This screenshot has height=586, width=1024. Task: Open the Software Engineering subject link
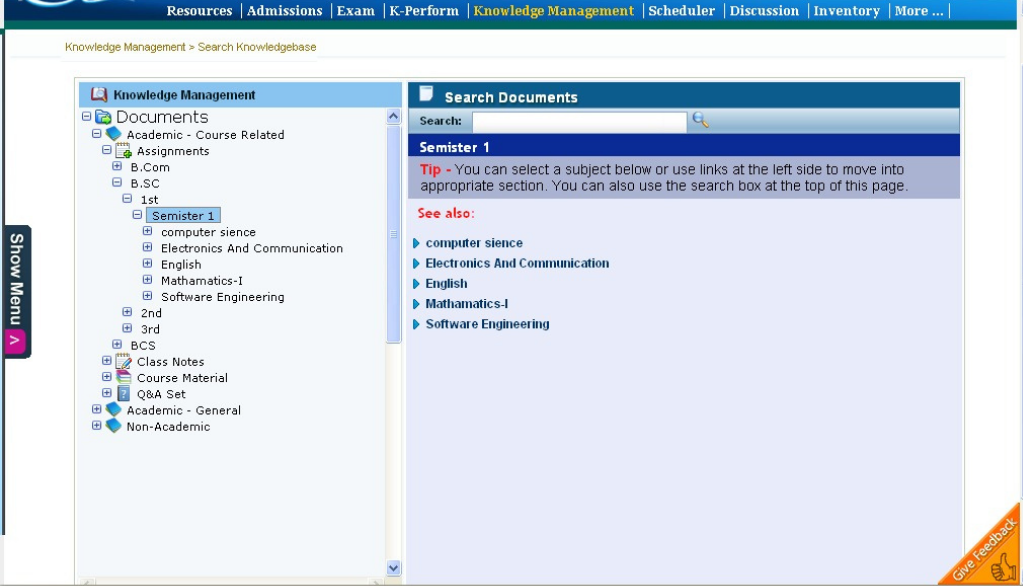click(x=487, y=324)
